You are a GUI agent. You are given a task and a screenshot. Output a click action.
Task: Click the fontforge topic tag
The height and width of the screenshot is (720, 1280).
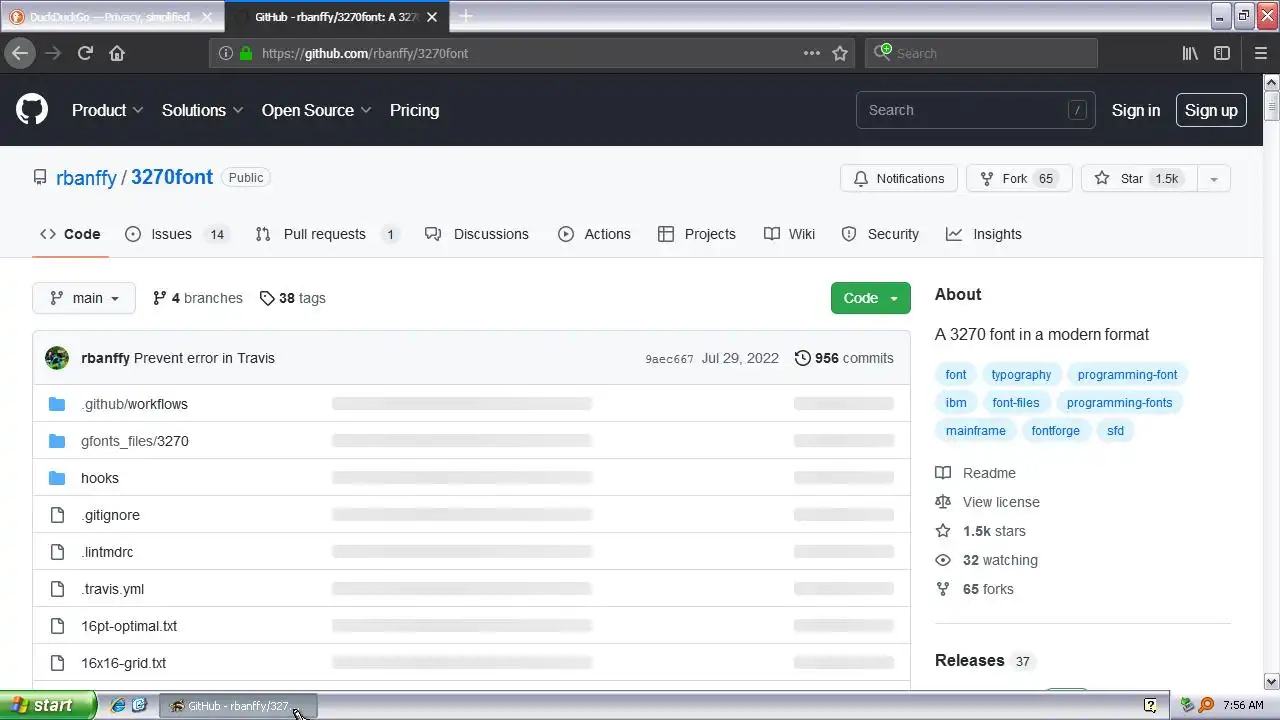pos(1056,430)
